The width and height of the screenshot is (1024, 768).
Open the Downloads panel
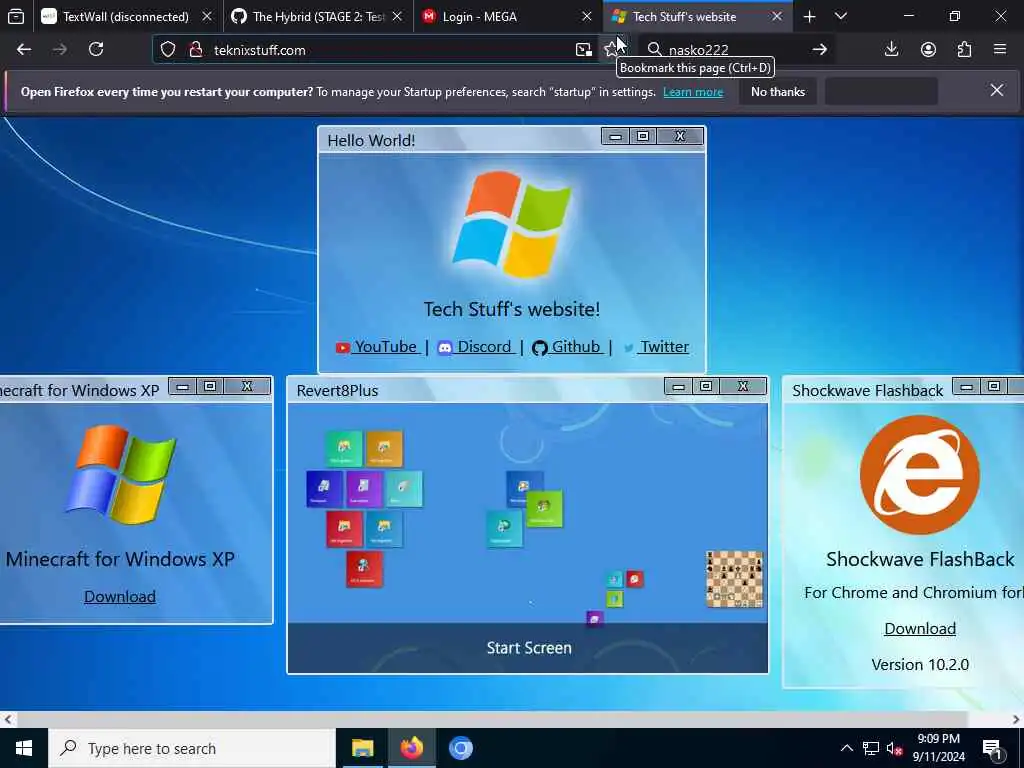[x=891, y=50]
